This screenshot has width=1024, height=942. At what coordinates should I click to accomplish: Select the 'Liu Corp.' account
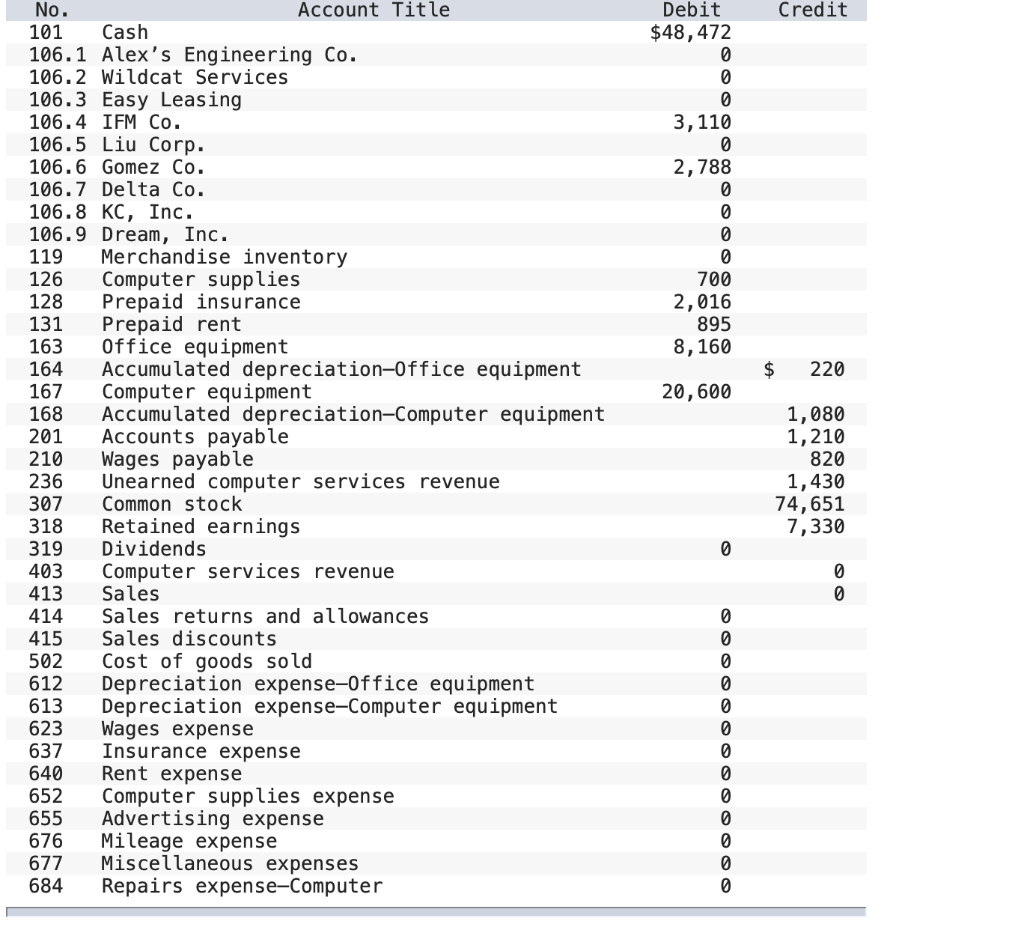pyautogui.click(x=153, y=144)
